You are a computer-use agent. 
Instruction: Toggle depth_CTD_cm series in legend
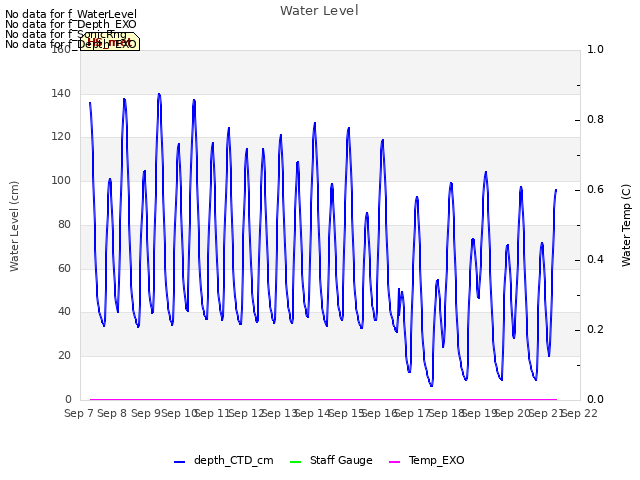pos(223,460)
